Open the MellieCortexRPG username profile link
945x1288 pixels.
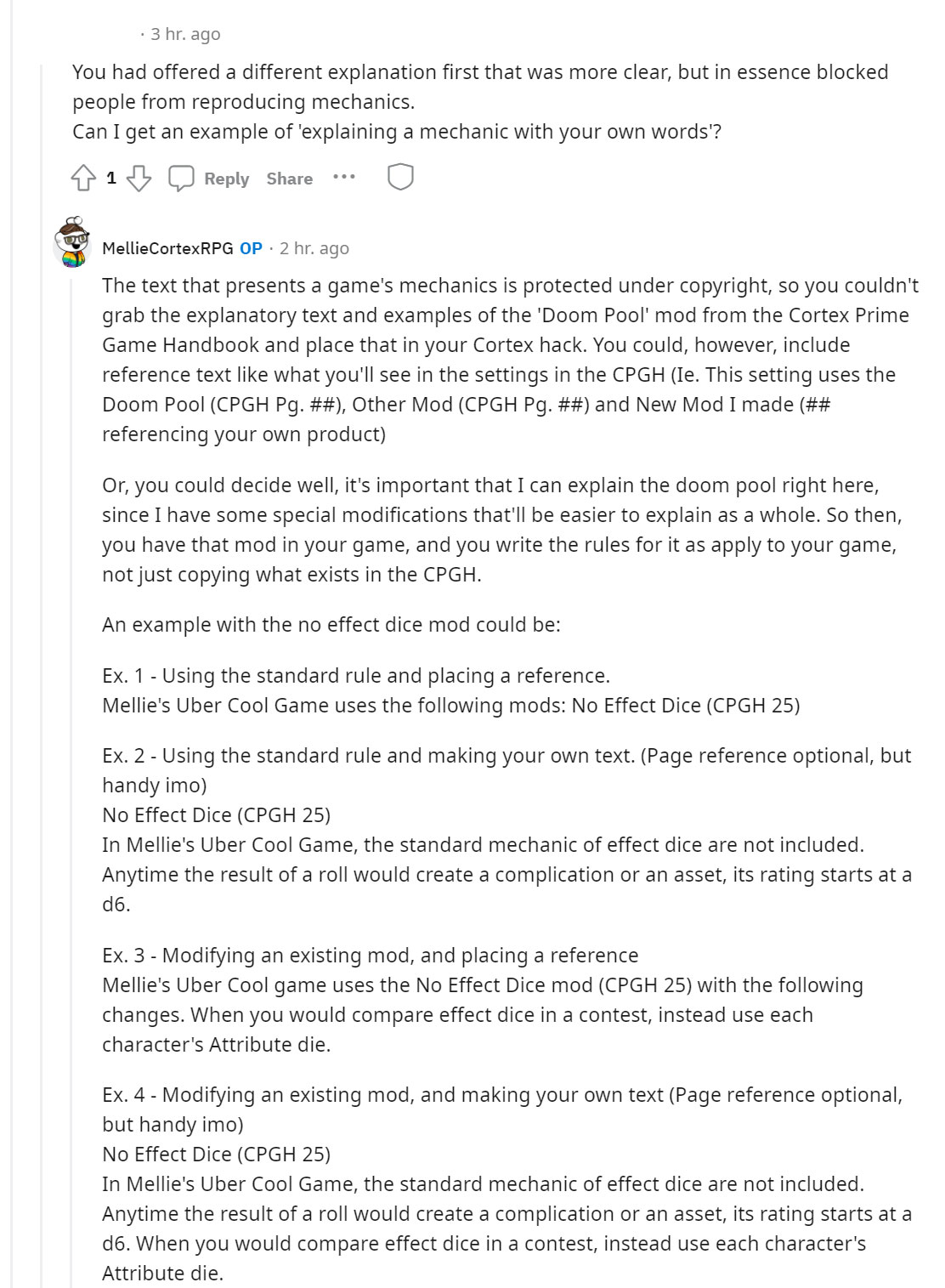click(167, 248)
